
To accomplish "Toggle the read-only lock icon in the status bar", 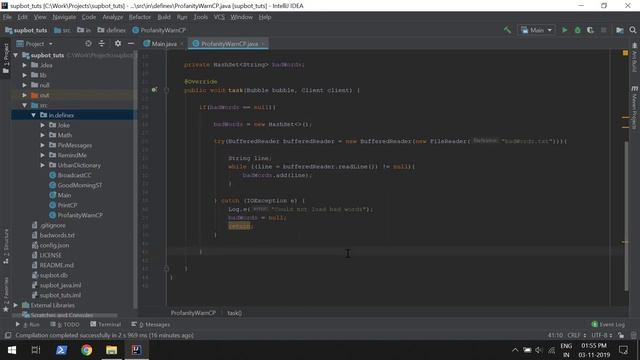I will tap(621, 335).
